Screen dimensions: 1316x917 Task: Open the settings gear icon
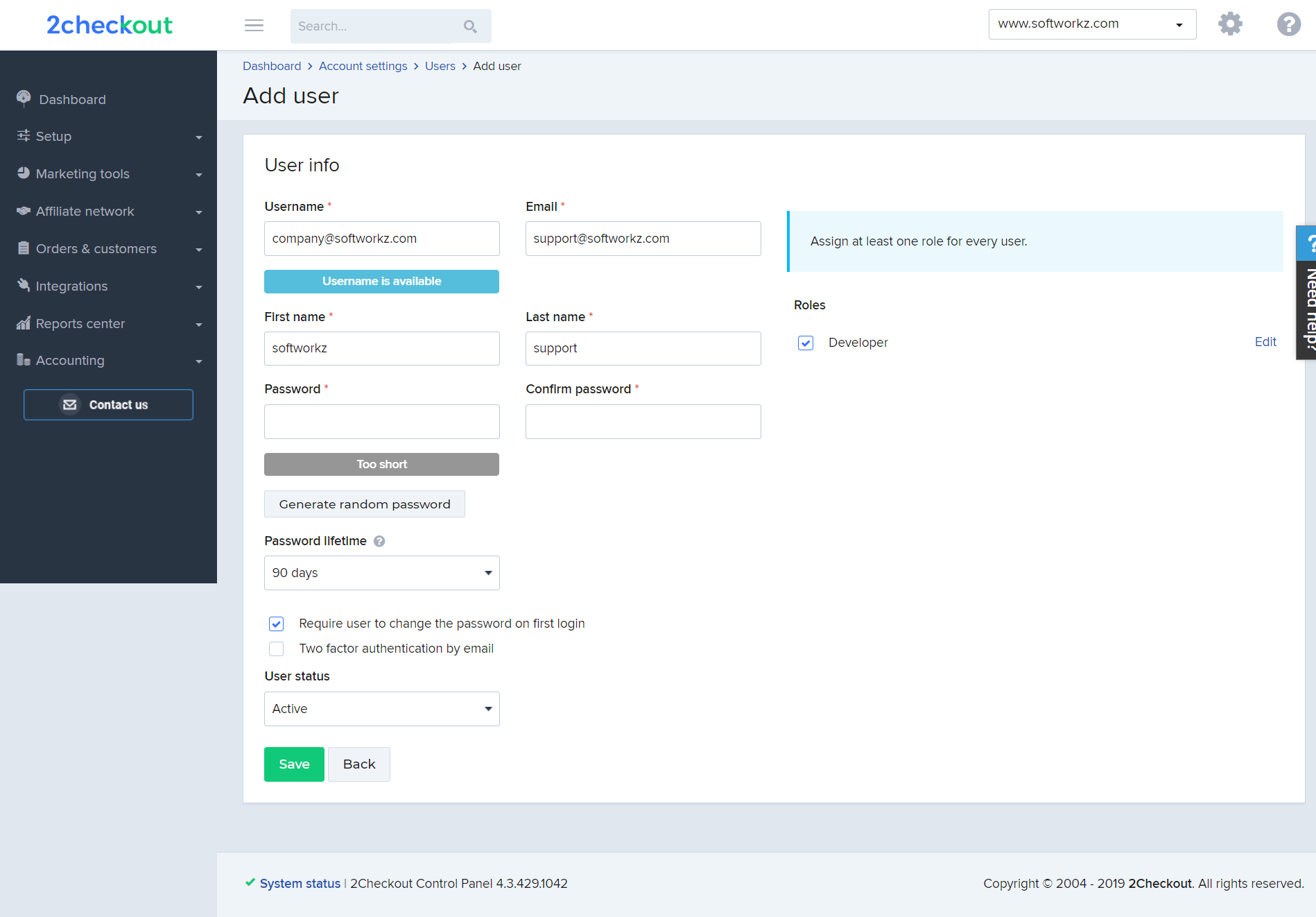(1230, 24)
